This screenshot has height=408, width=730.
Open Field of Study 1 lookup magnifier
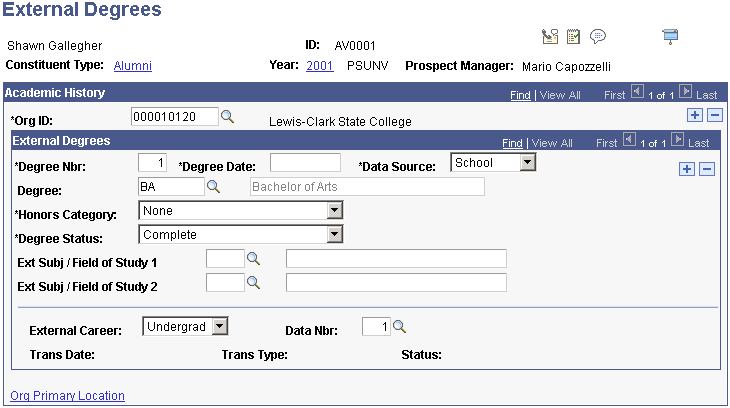[253, 258]
